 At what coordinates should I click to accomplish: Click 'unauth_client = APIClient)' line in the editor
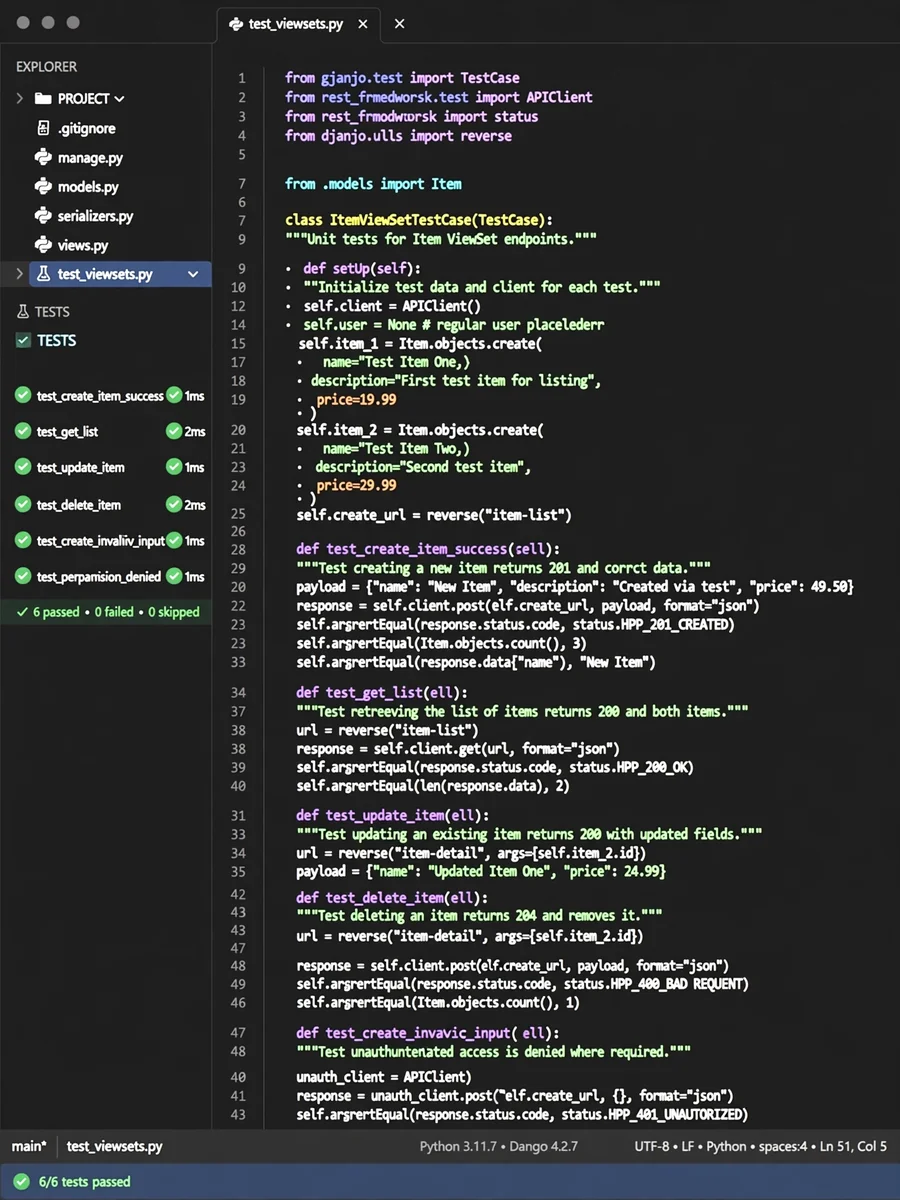384,1077
